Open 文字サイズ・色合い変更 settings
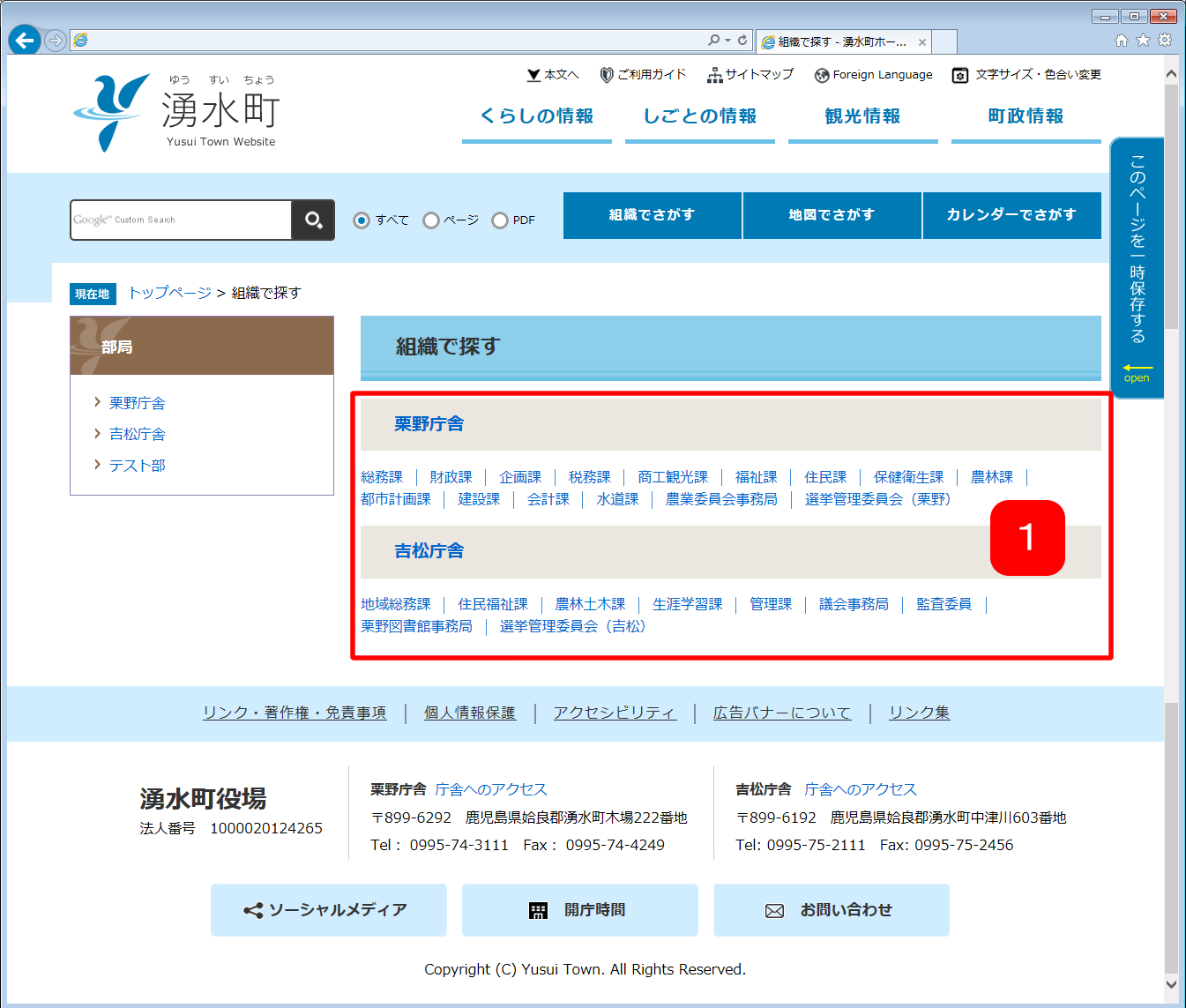Screen dimensions: 1186x1008 1027,75
